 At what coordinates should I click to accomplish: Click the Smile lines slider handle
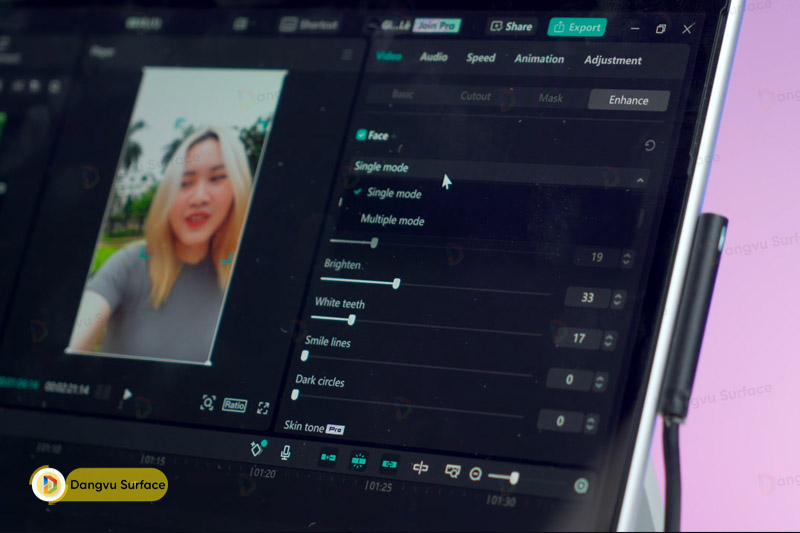pyautogui.click(x=305, y=356)
